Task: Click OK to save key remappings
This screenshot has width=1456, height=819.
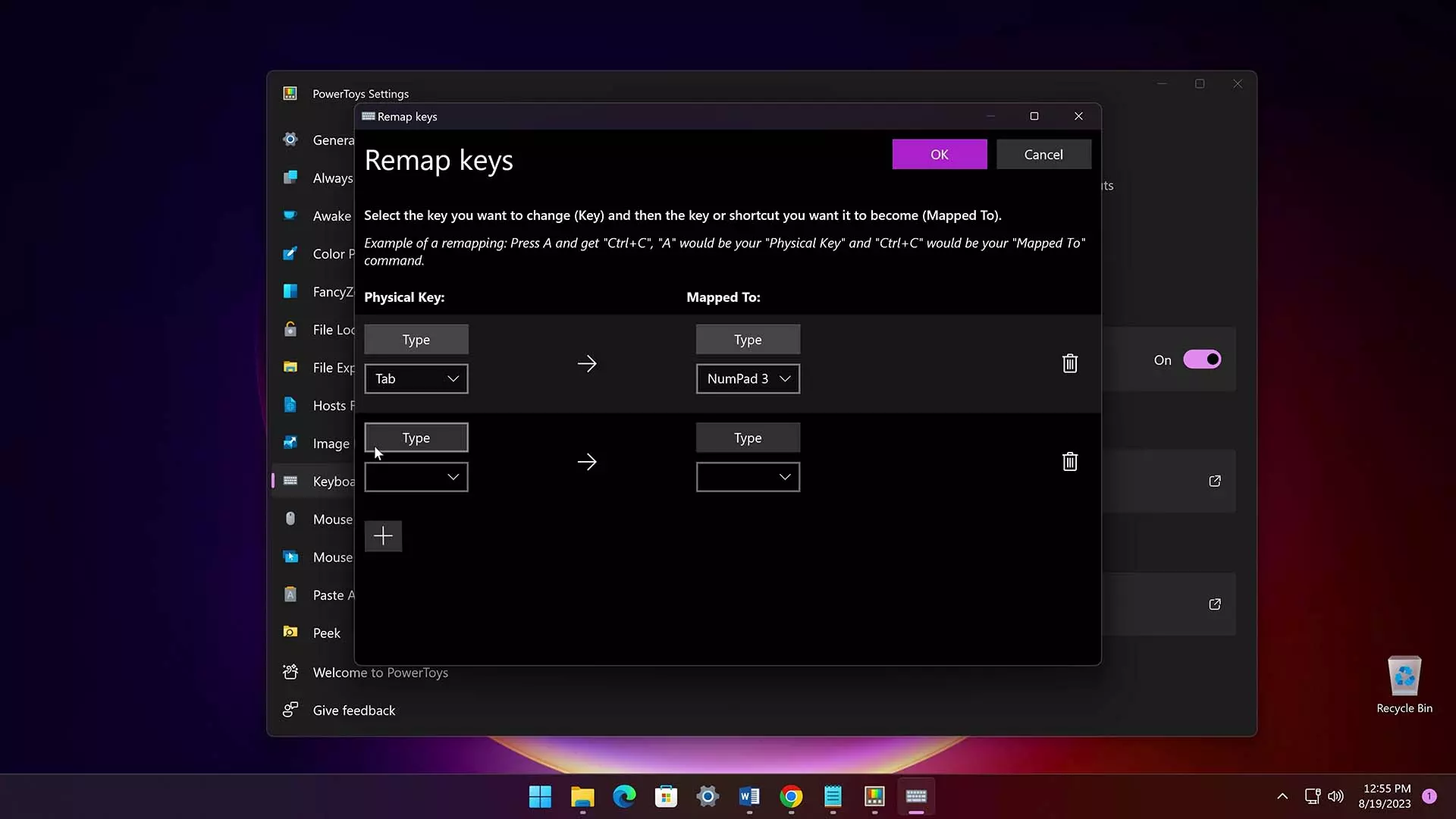Action: coord(940,154)
